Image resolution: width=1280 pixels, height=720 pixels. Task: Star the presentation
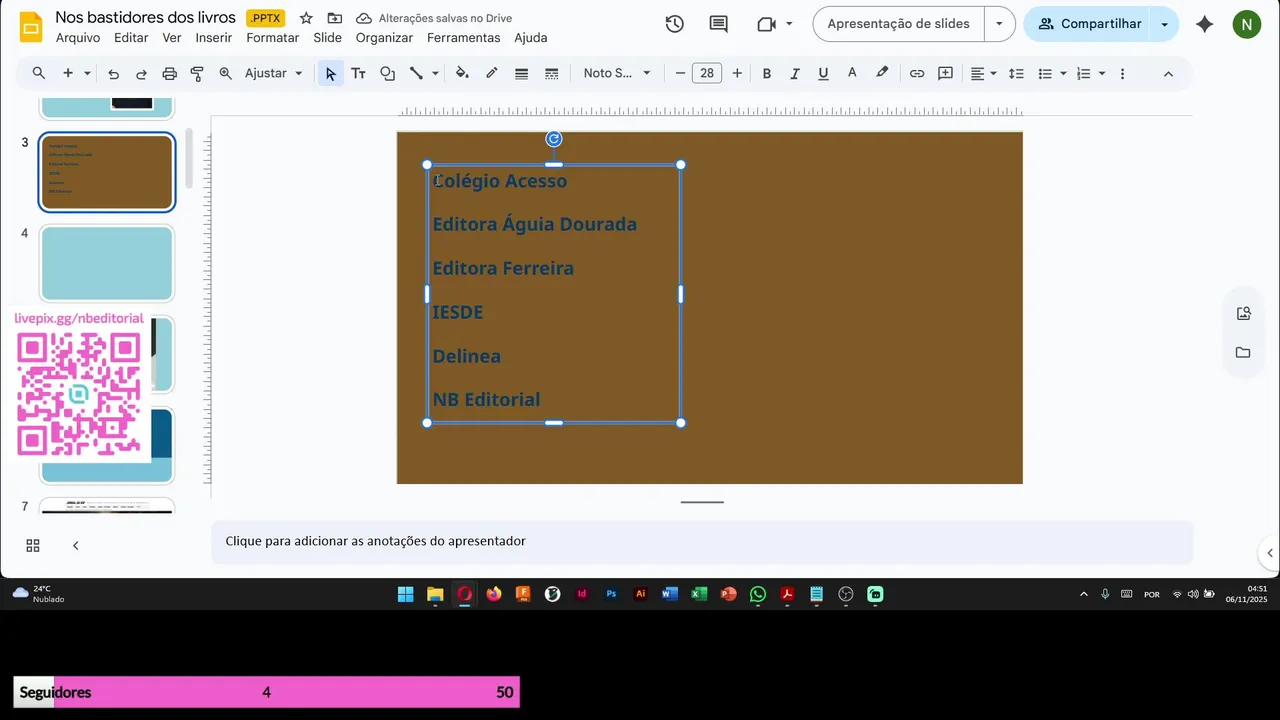click(x=306, y=18)
